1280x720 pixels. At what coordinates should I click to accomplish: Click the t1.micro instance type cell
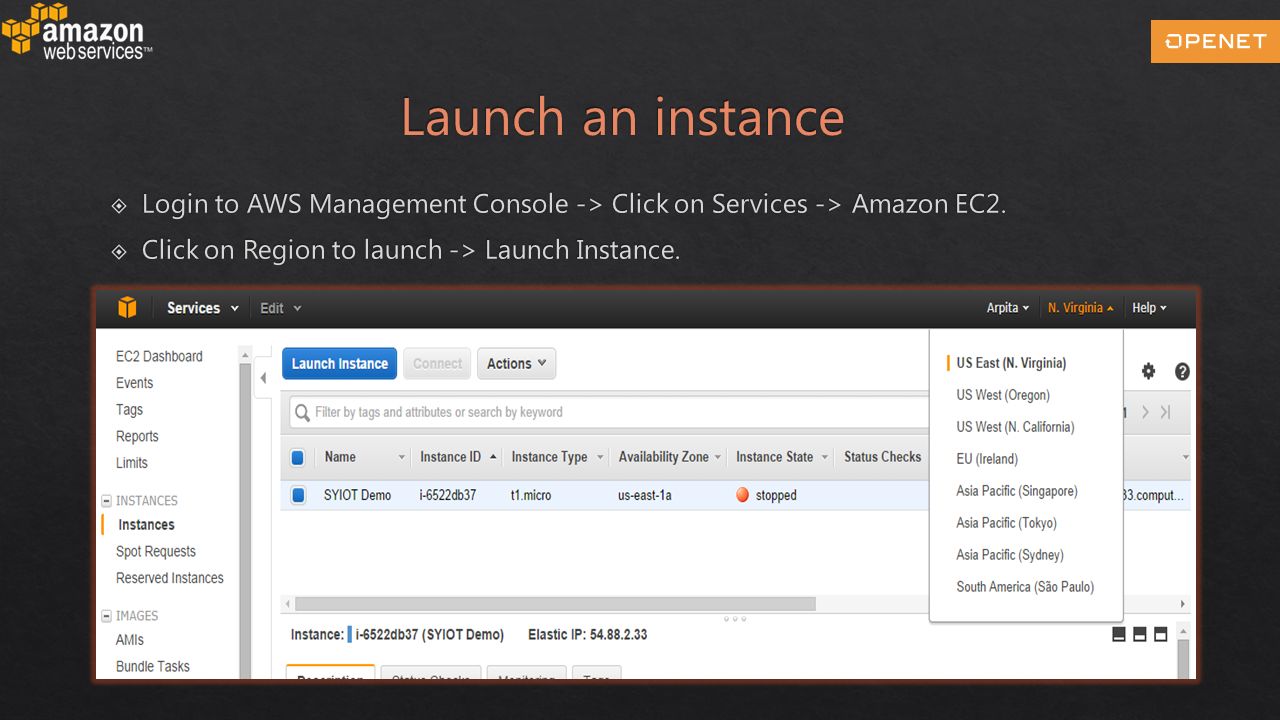tap(531, 495)
